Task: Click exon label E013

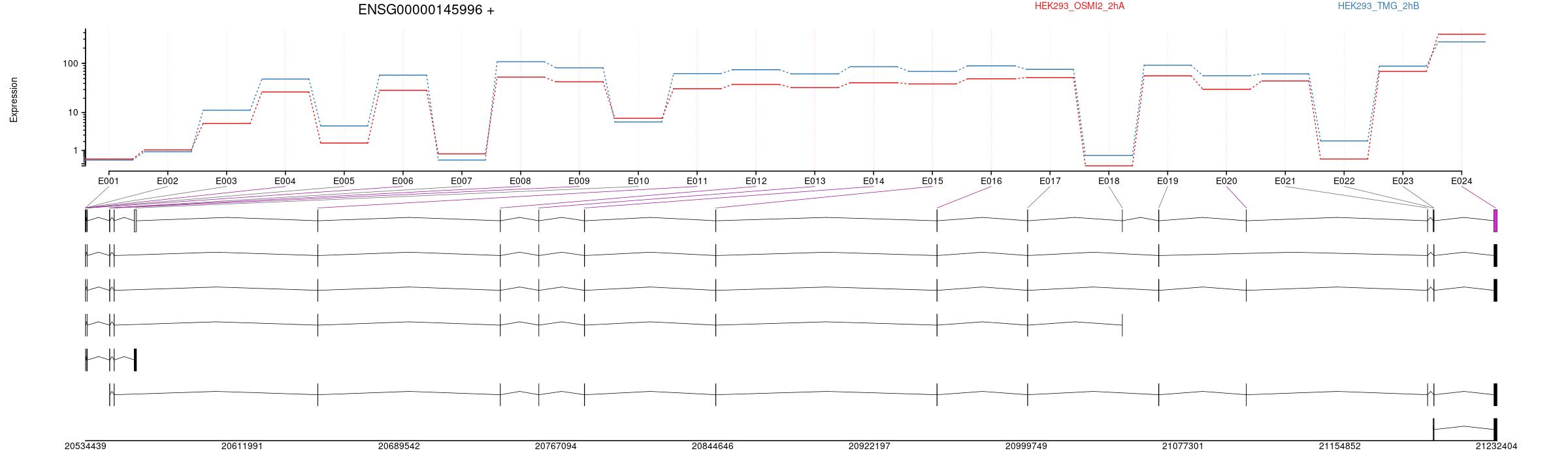Action: click(x=815, y=181)
